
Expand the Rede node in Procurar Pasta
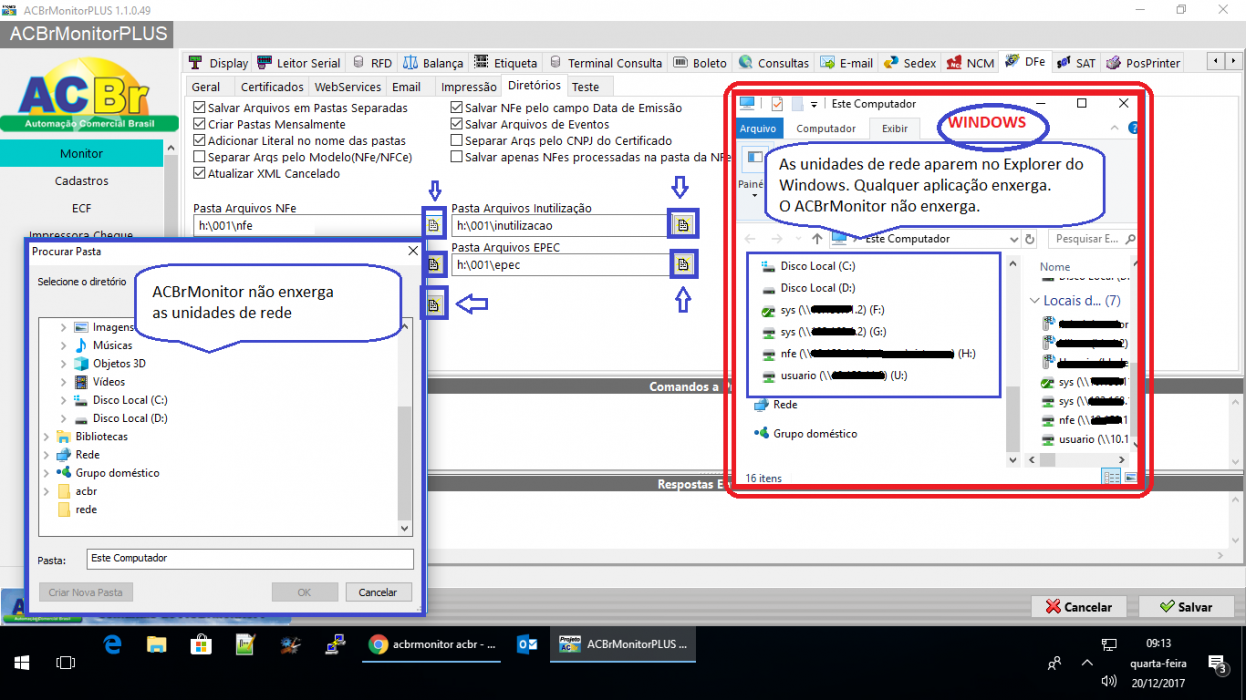46,455
